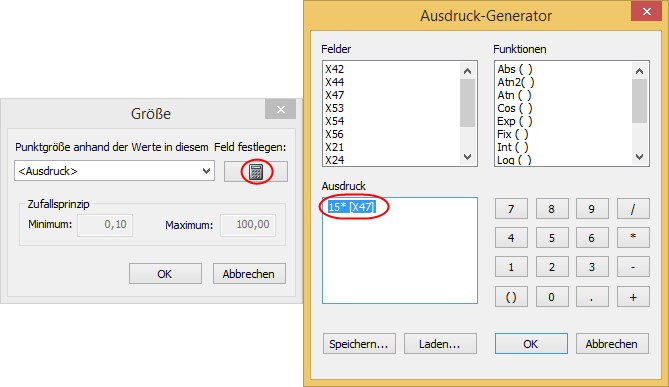
Task: Select field X54 in Felder list
Action: click(x=334, y=121)
